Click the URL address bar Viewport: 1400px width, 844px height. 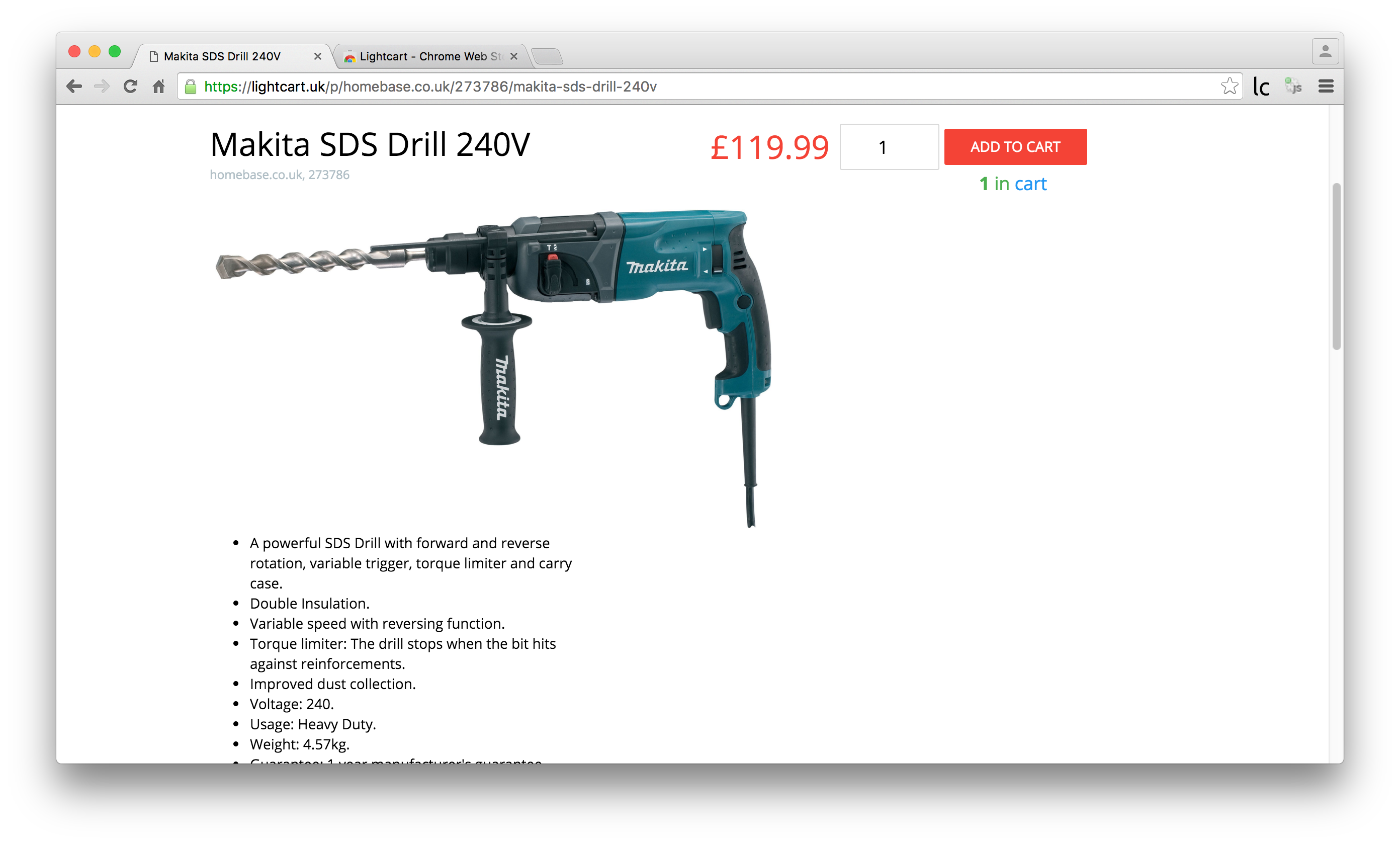[705, 87]
